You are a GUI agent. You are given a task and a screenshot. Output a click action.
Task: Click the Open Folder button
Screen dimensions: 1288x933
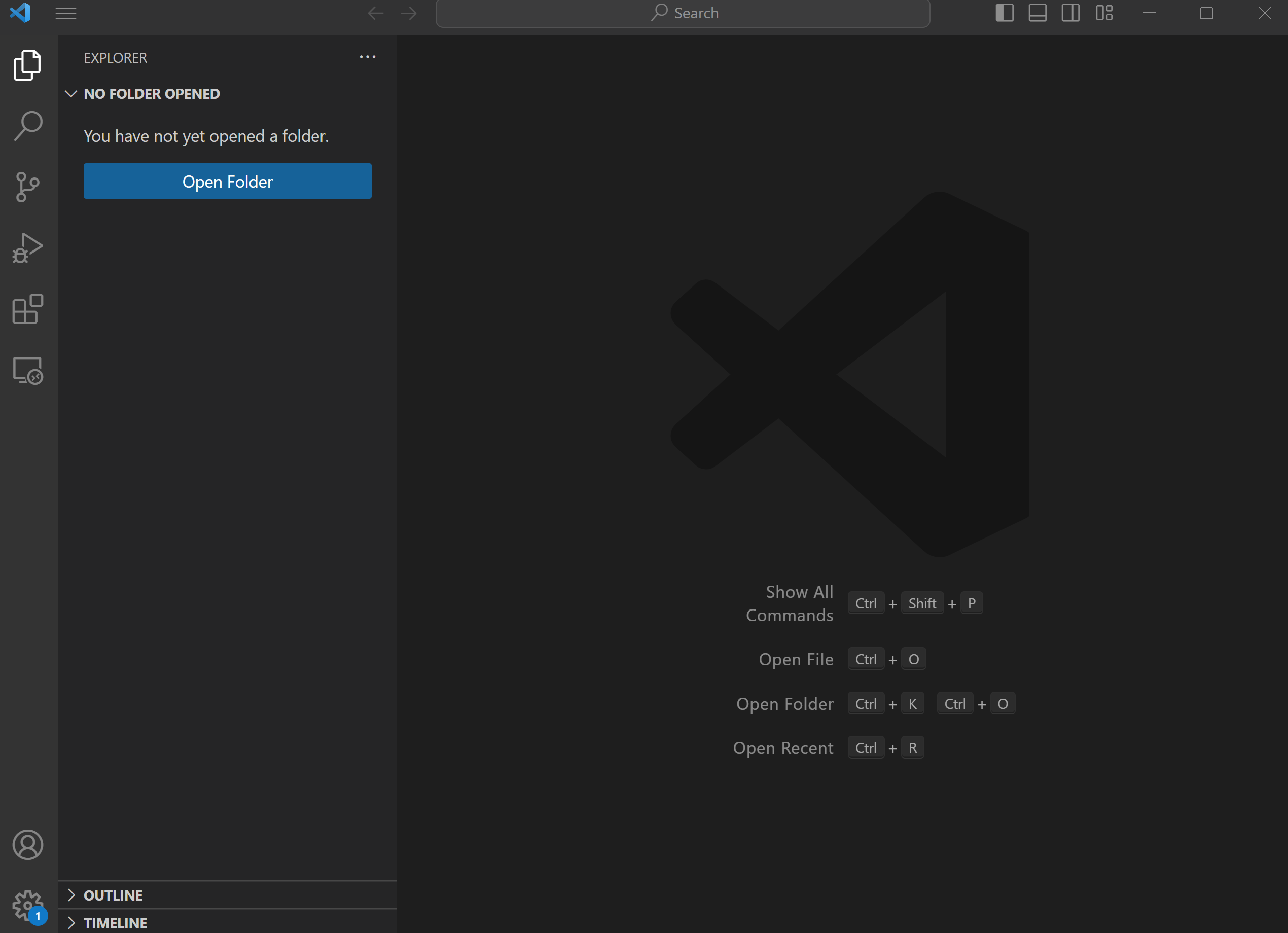227,181
